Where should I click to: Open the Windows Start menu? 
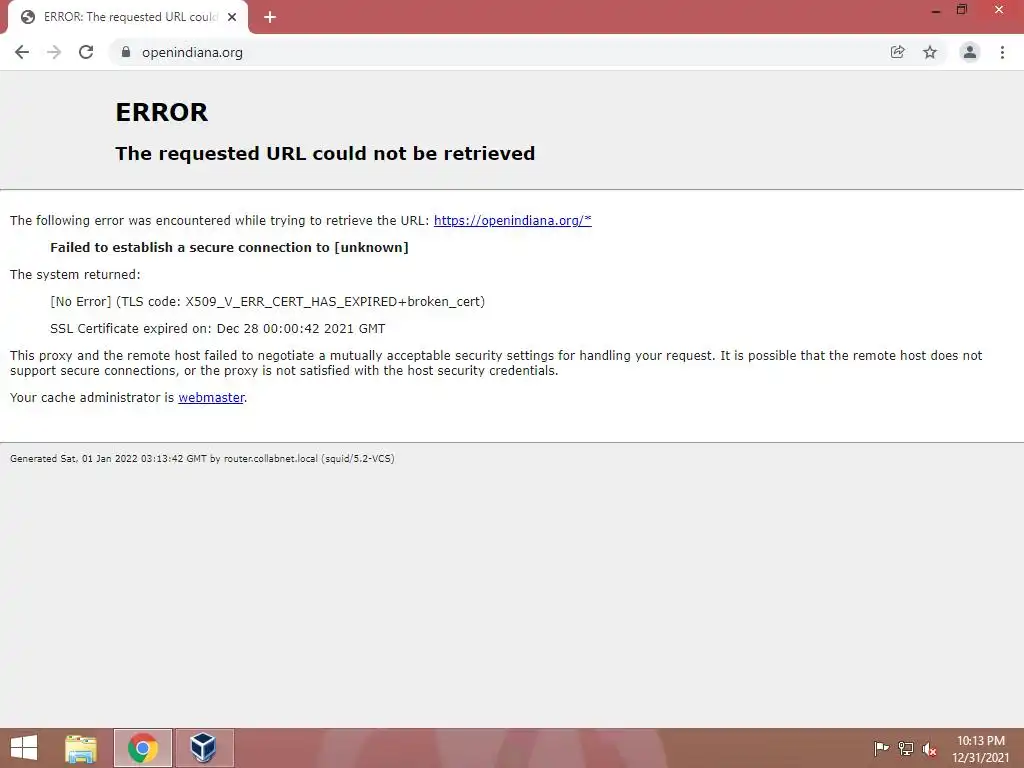coord(24,748)
